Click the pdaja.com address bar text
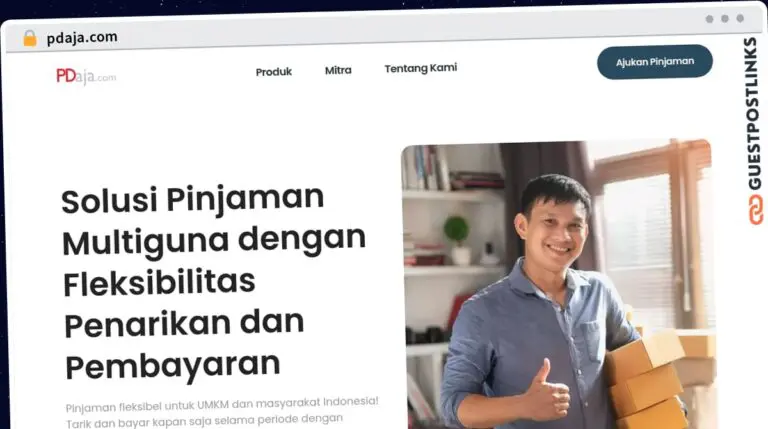 pyautogui.click(x=82, y=38)
